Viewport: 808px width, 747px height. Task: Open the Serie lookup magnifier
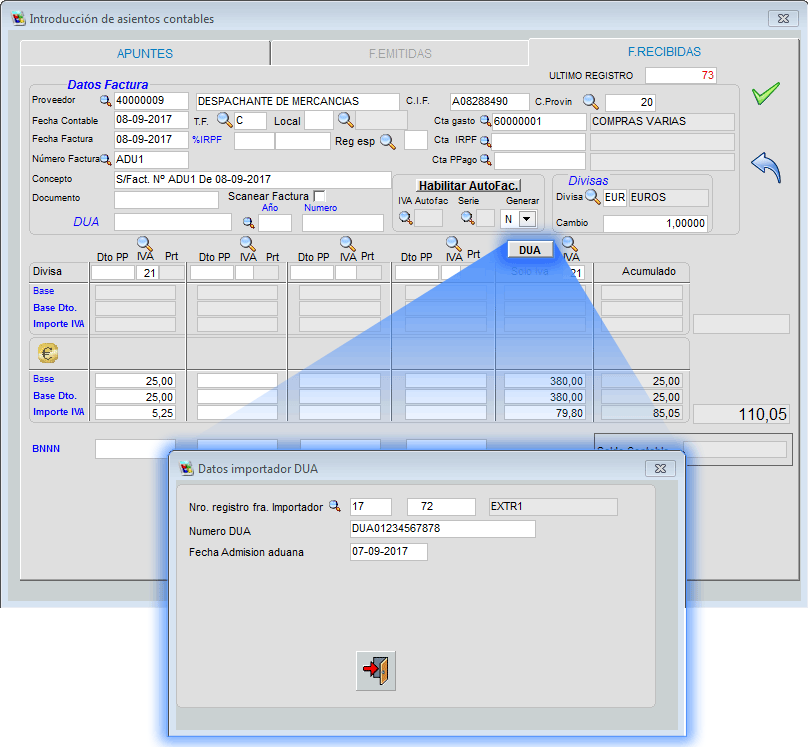point(468,218)
